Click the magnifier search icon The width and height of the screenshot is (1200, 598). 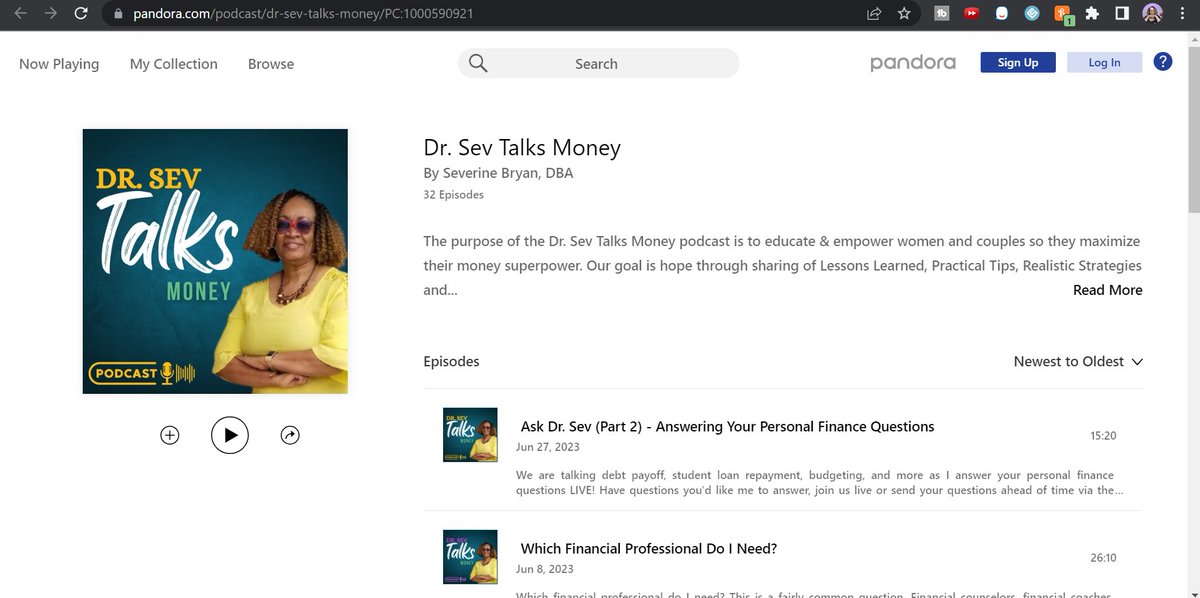point(478,63)
